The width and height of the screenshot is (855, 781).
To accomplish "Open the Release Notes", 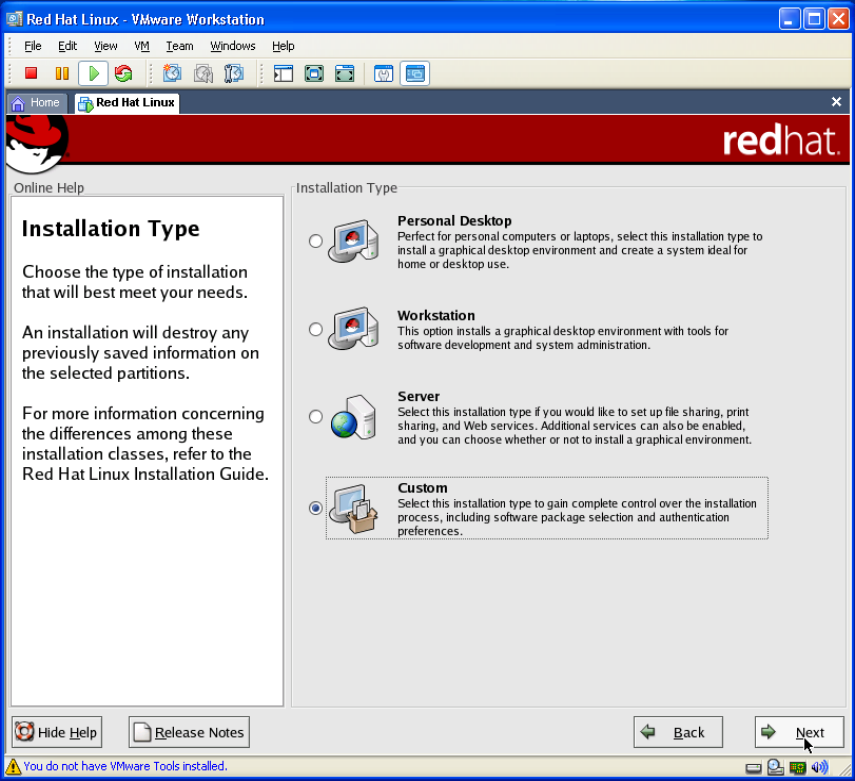I will pyautogui.click(x=188, y=732).
